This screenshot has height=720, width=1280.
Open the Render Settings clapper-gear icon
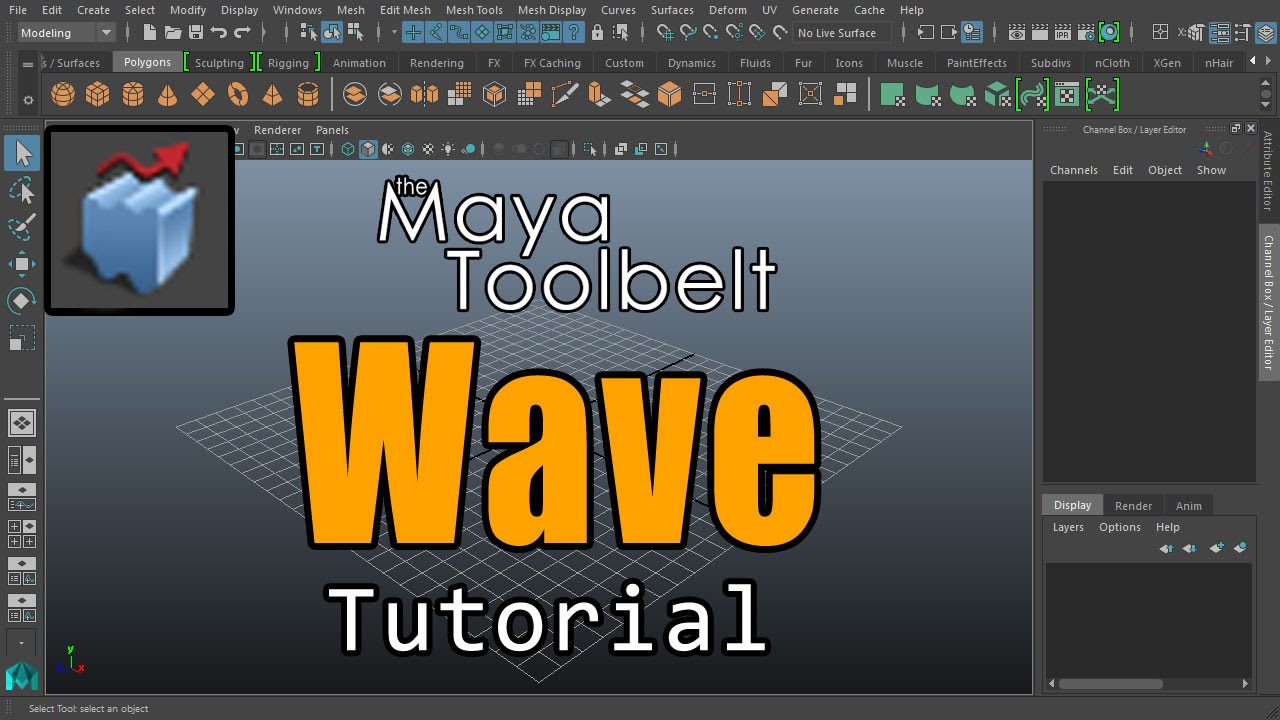pos(1086,33)
